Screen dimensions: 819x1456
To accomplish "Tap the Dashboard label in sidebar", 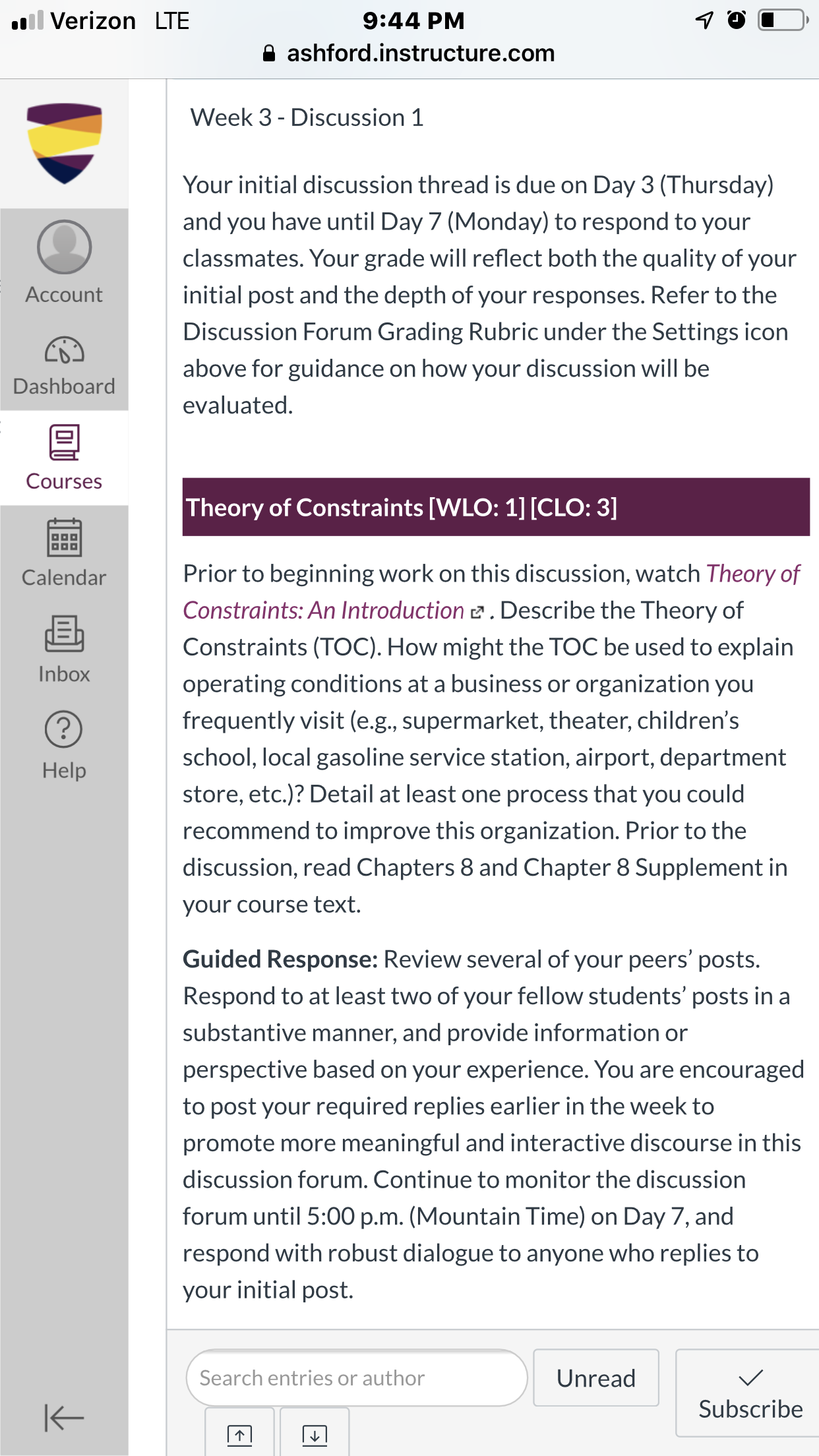I will click(64, 386).
